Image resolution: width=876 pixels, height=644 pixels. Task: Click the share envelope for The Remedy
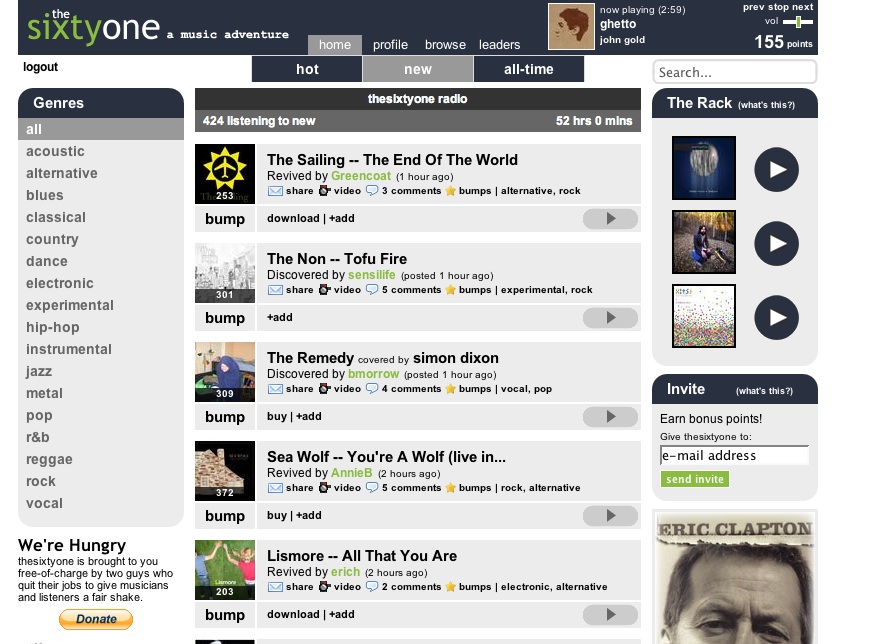tap(275, 389)
